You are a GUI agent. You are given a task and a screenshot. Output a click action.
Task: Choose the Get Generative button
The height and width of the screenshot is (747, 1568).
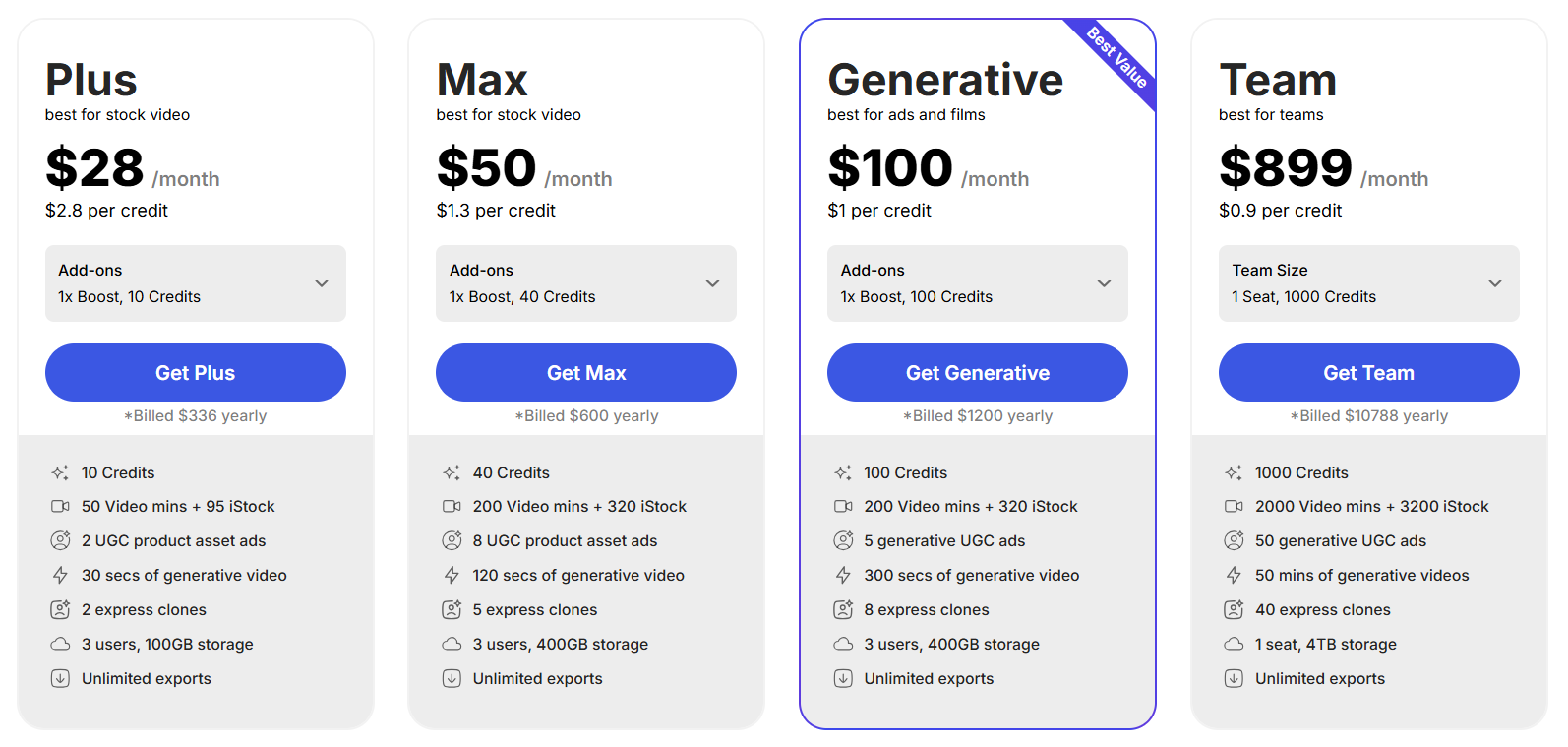point(977,373)
